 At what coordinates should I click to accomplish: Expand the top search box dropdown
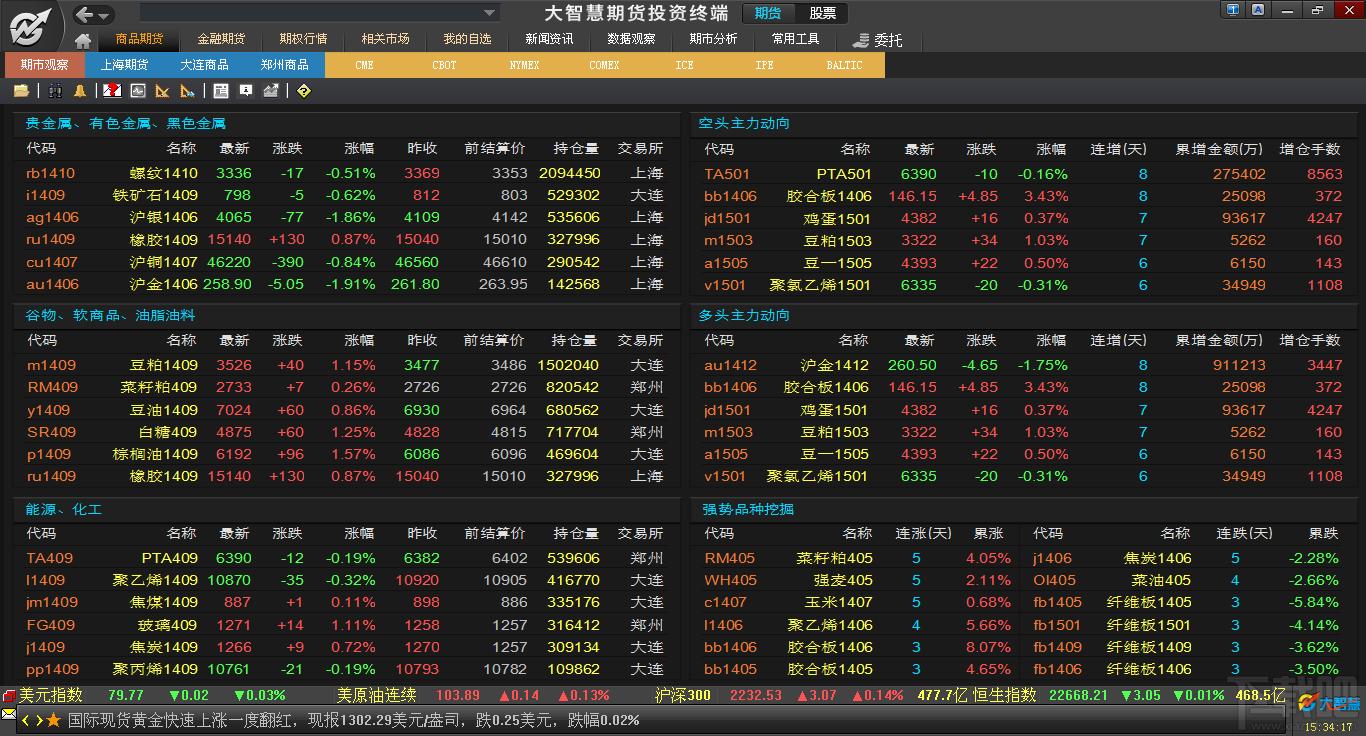(490, 13)
